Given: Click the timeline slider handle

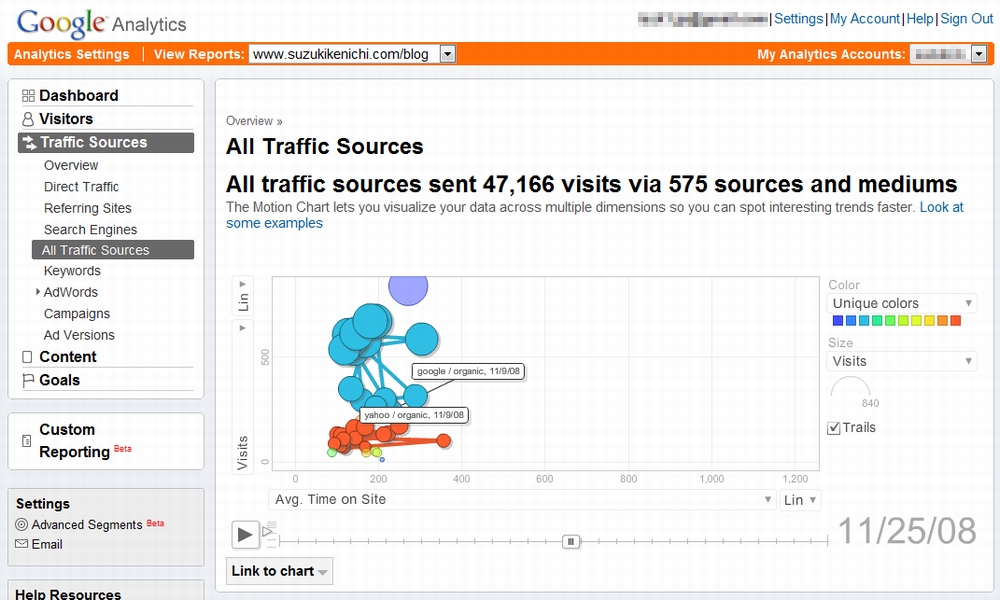Looking at the screenshot, I should coord(571,541).
